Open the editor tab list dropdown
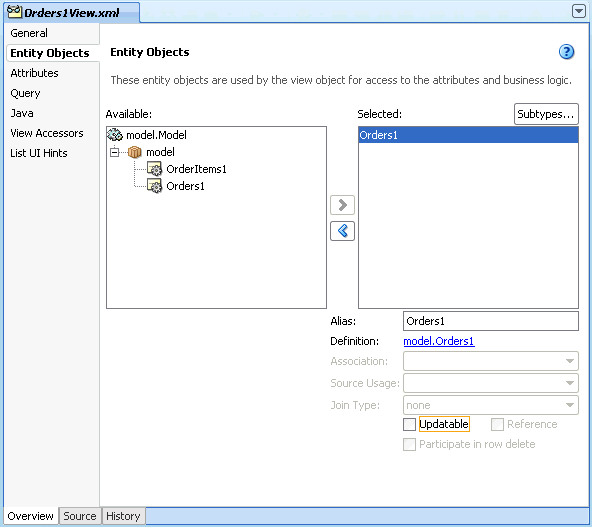This screenshot has height=527, width=592. [578, 11]
